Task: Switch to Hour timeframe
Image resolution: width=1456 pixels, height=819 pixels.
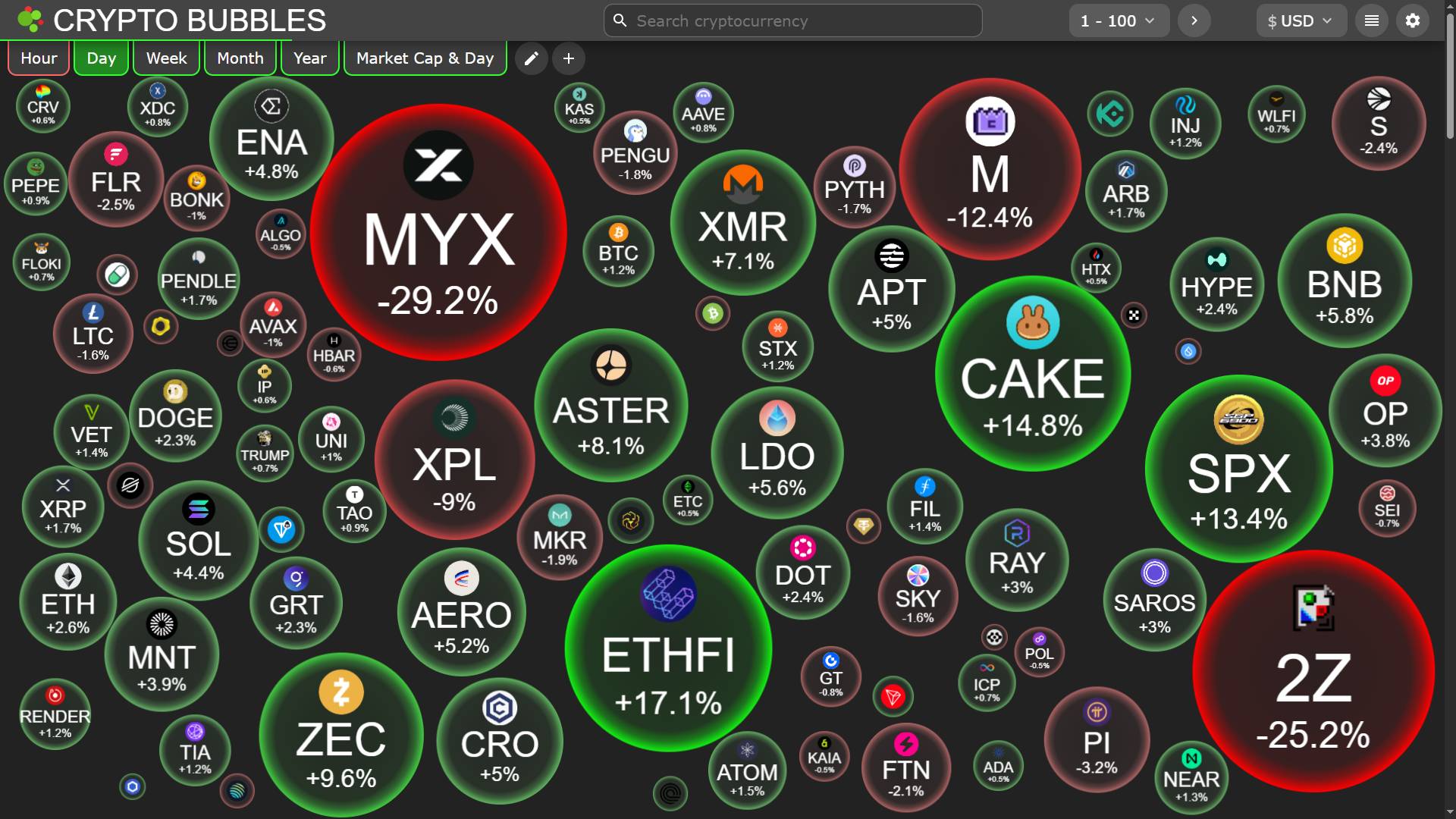Action: (39, 58)
